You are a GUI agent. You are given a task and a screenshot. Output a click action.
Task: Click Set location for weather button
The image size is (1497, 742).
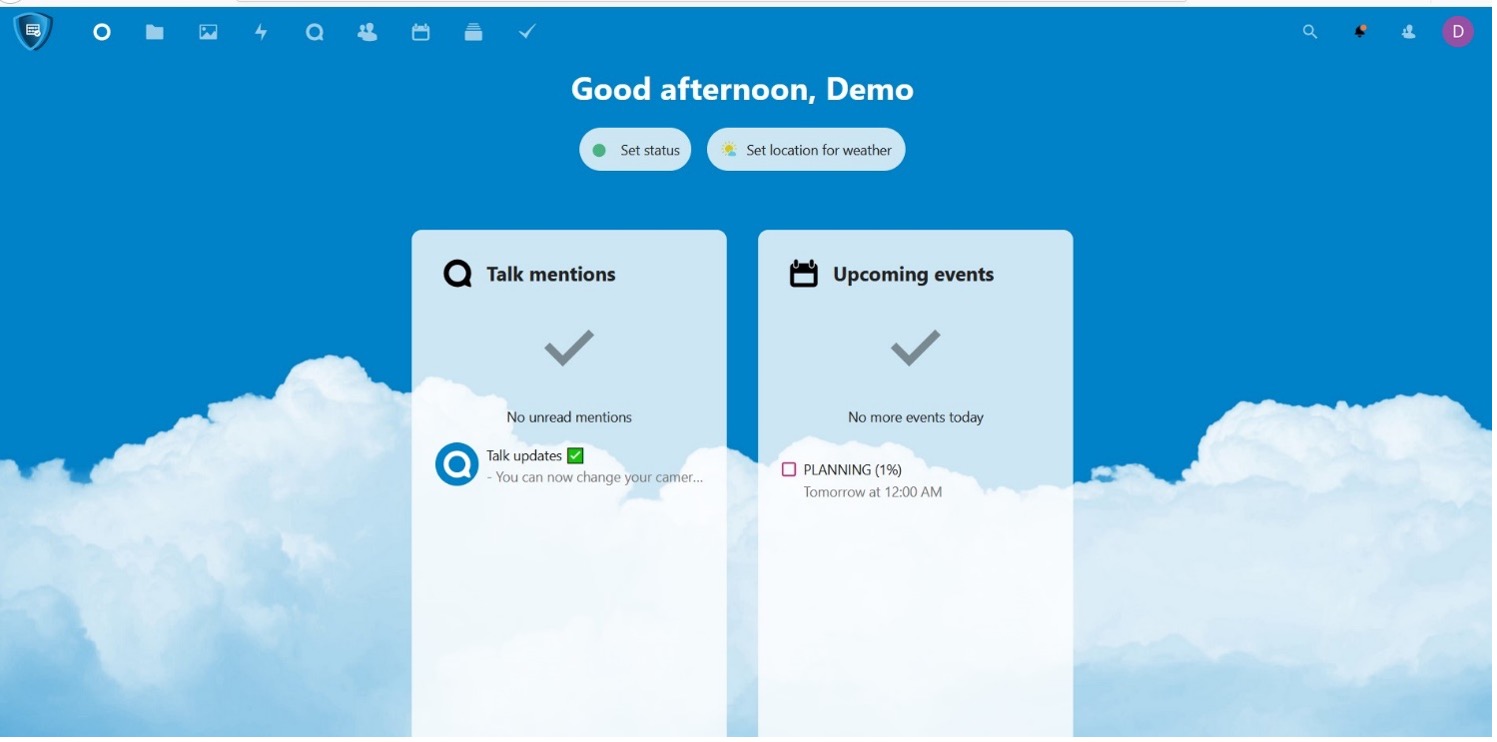coord(806,150)
